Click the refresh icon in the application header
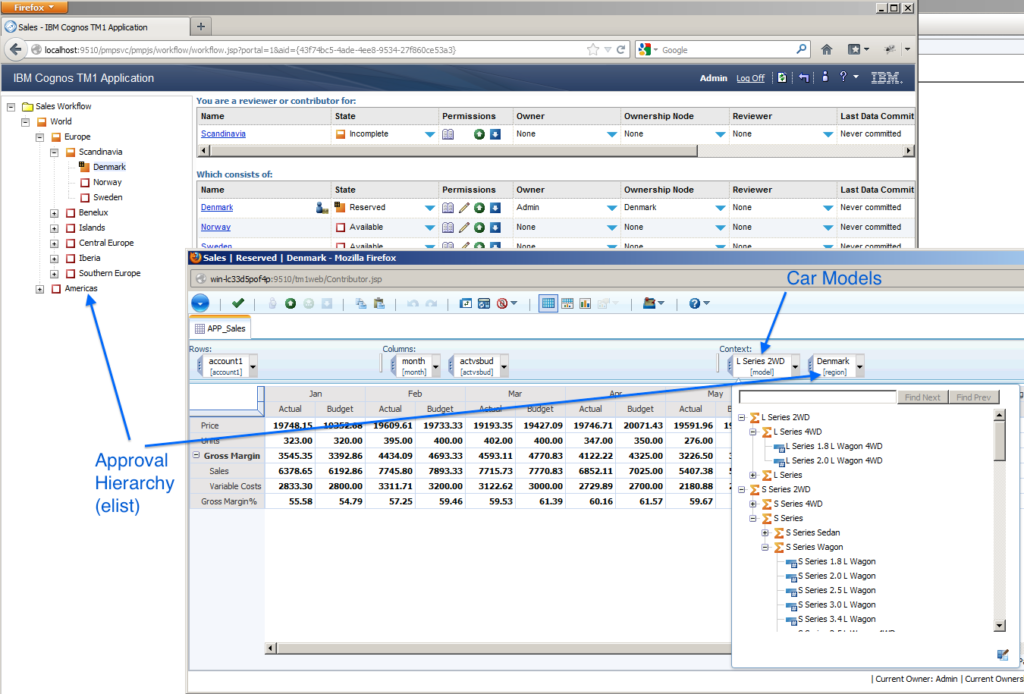 [x=782, y=77]
